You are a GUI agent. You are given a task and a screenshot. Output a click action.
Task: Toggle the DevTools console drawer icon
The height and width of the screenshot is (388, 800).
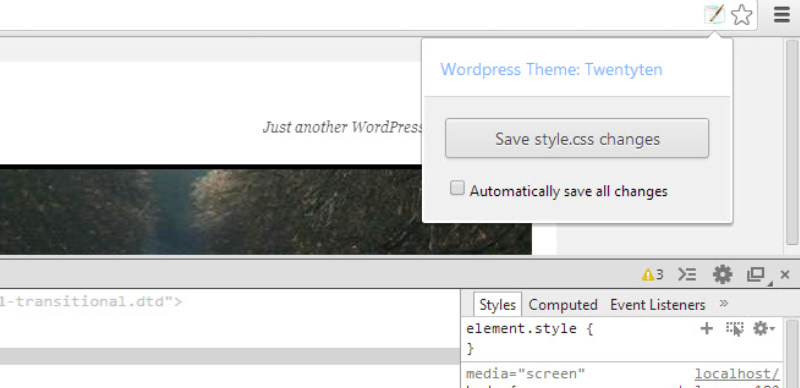tap(687, 275)
